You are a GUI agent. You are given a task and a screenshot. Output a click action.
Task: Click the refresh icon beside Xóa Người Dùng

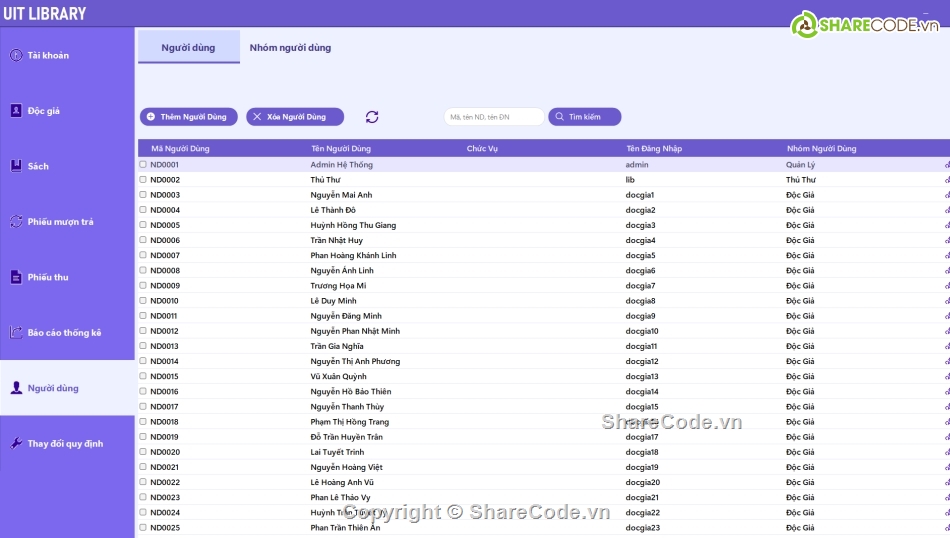[372, 117]
